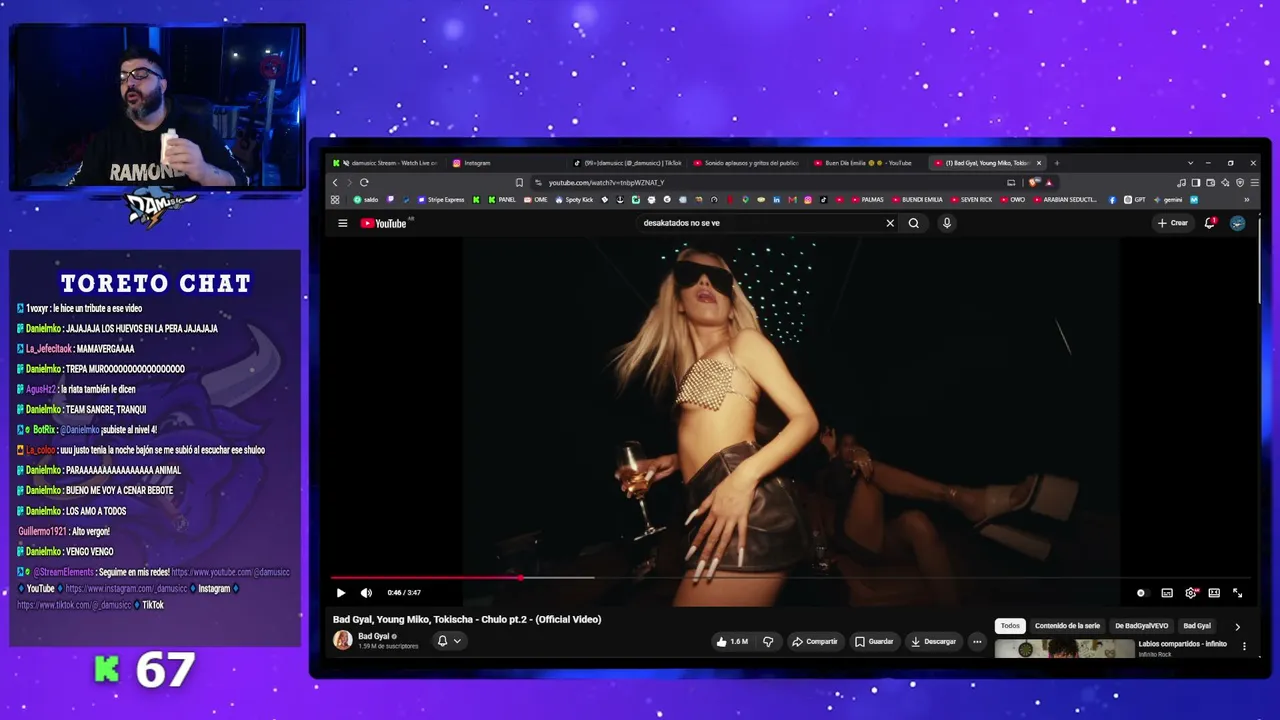Save video with the Guardar button
Screen dimensions: 1280x720
point(874,642)
